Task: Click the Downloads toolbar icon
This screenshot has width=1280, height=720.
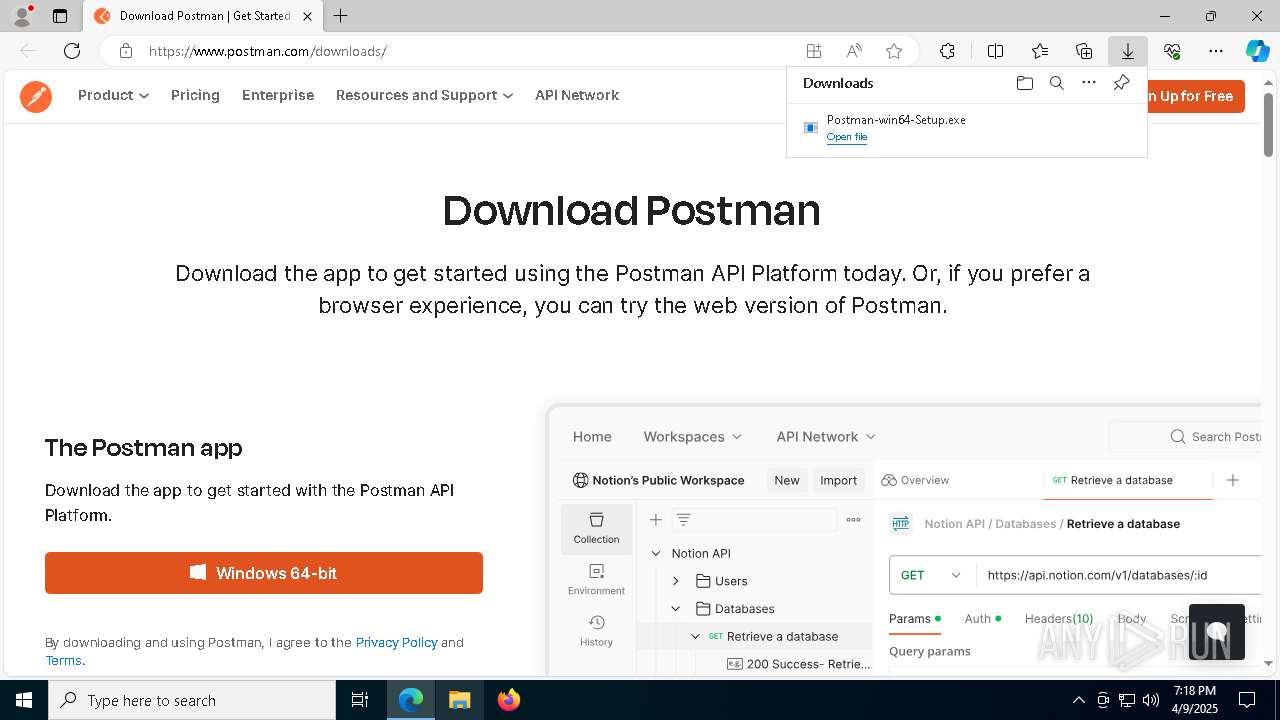Action: pyautogui.click(x=1128, y=51)
